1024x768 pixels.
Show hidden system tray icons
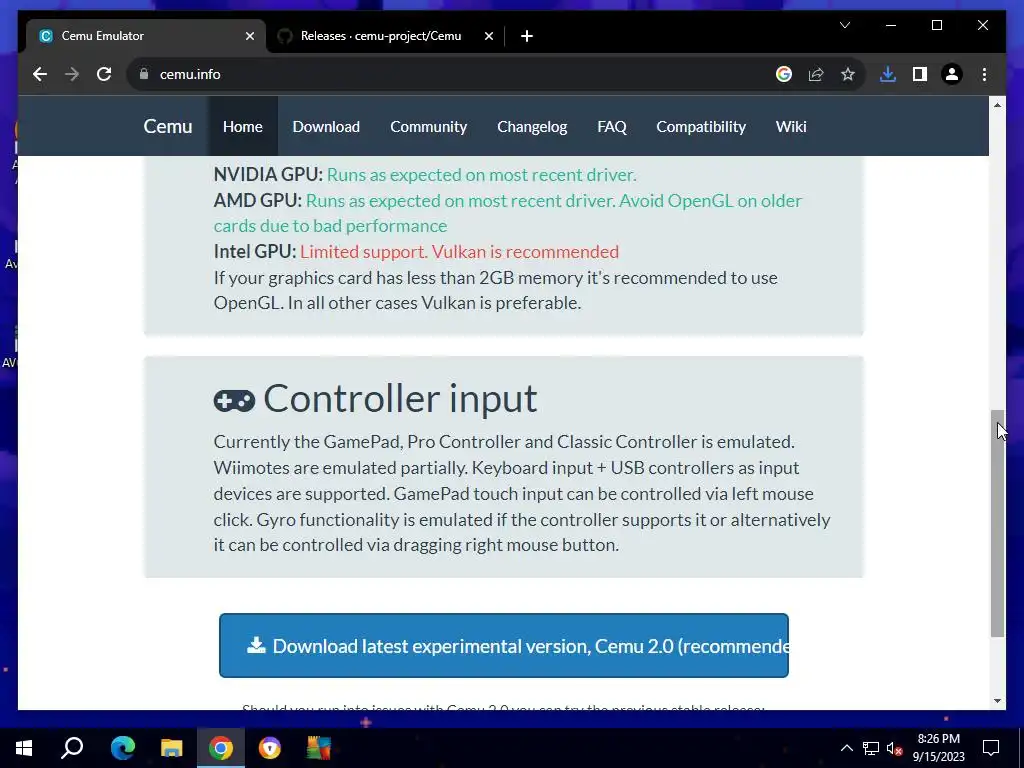coord(846,748)
